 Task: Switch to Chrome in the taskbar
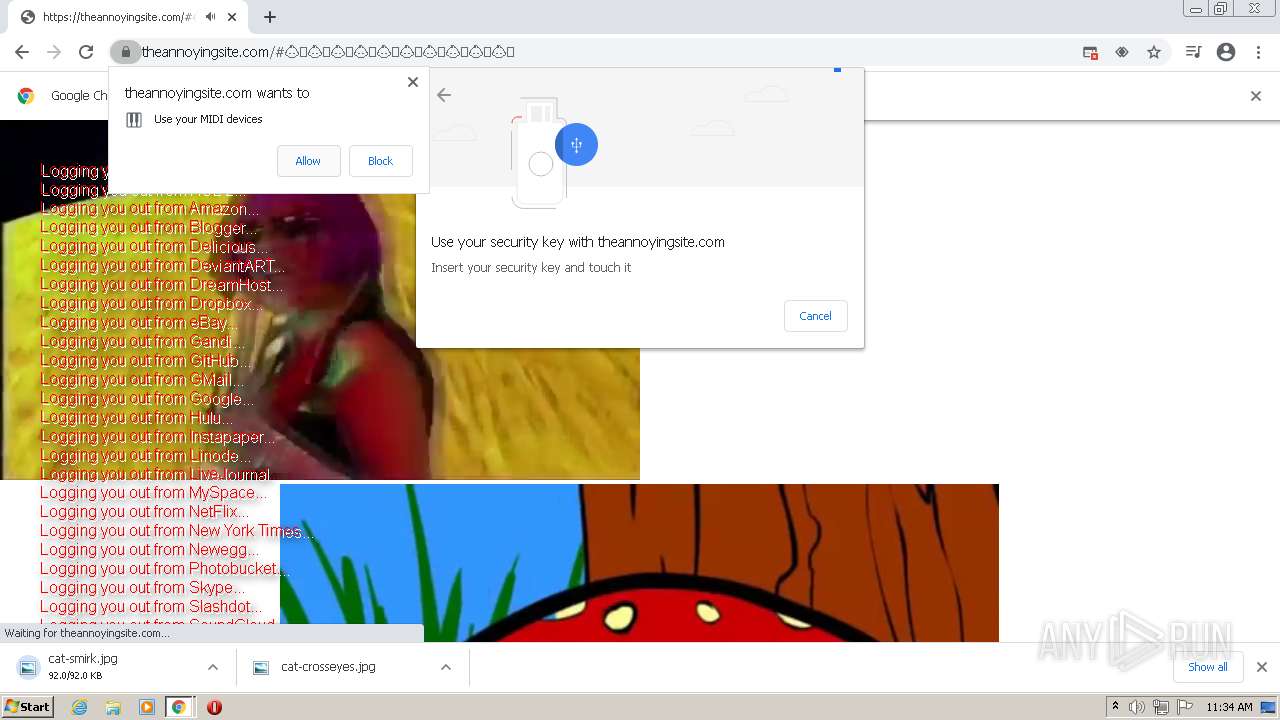coord(179,707)
